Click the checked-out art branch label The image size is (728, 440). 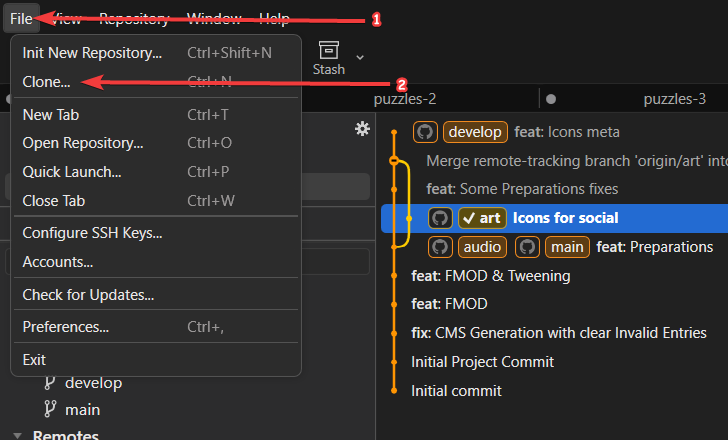[481, 218]
